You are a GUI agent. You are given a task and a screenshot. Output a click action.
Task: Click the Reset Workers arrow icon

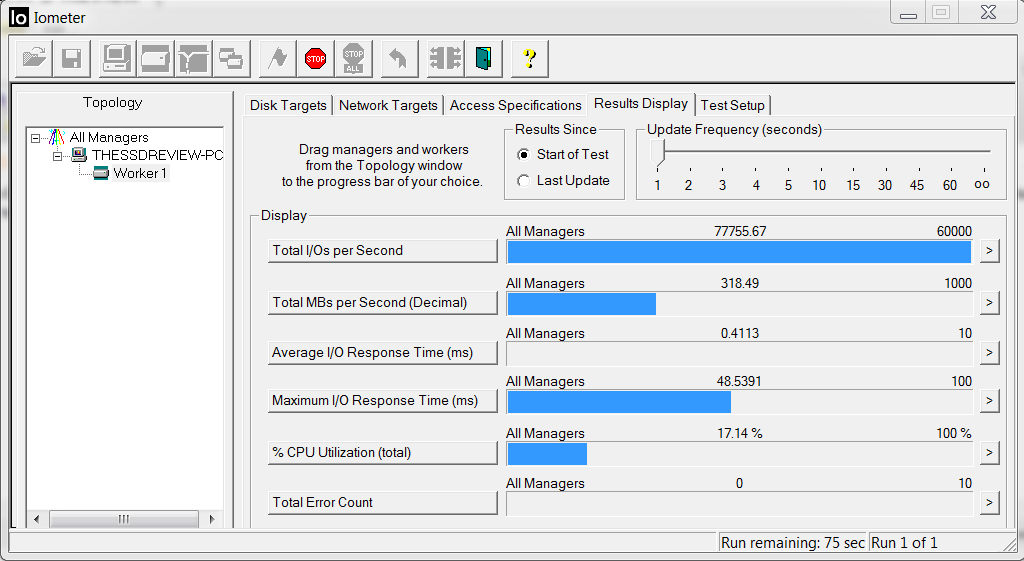397,59
